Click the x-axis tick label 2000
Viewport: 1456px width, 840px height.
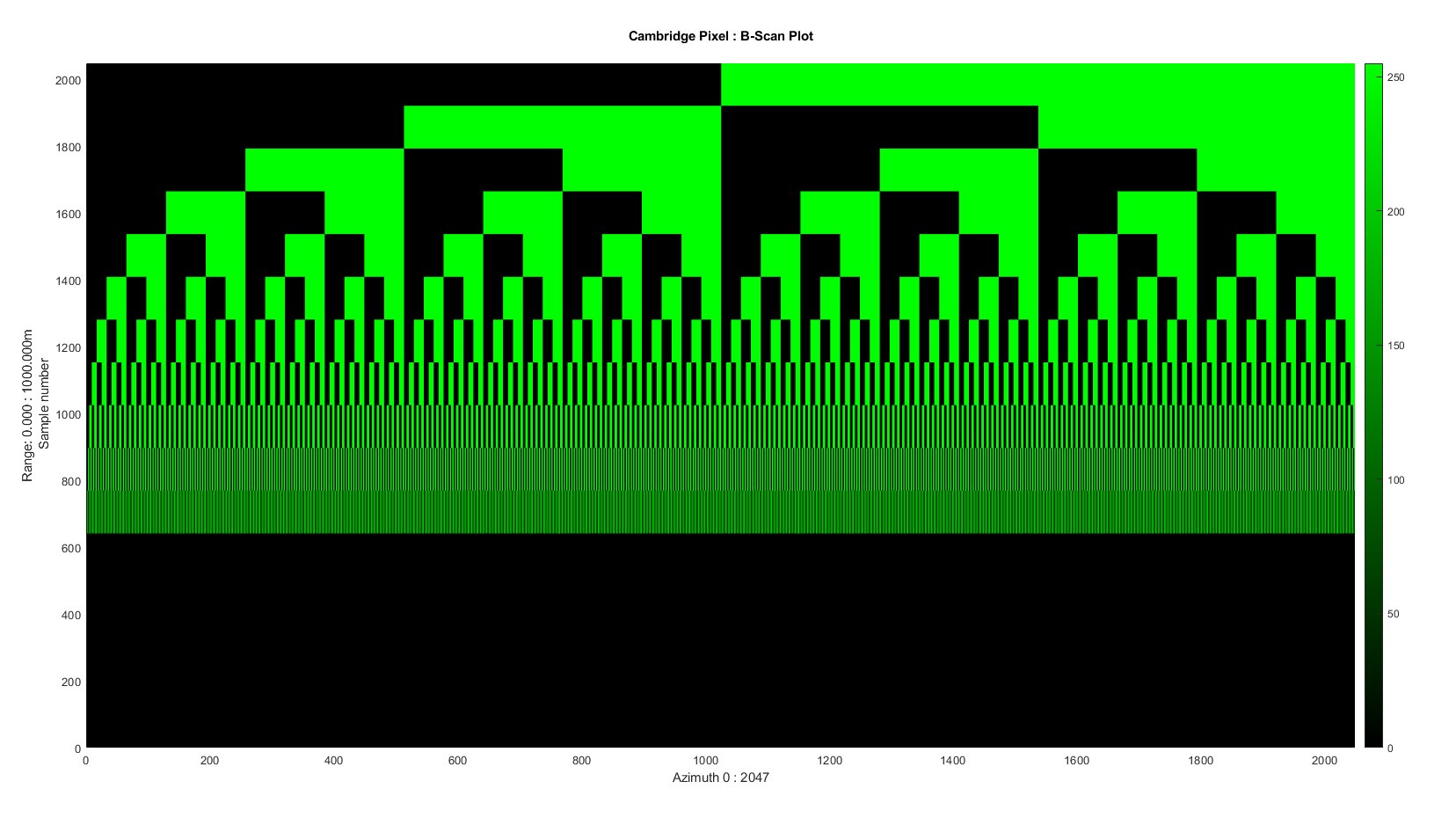click(x=1324, y=761)
